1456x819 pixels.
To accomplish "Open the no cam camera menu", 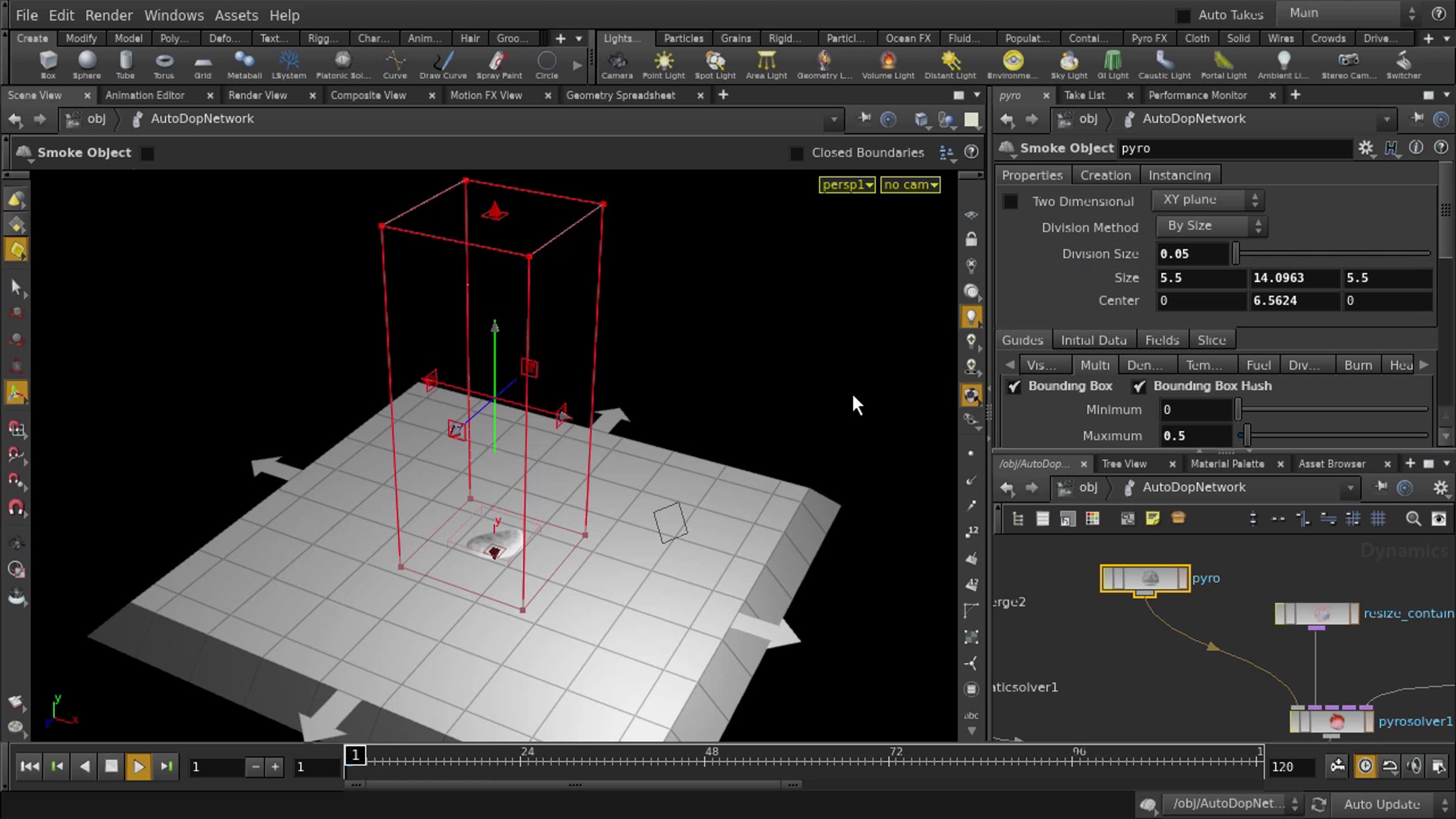I will pos(911,185).
